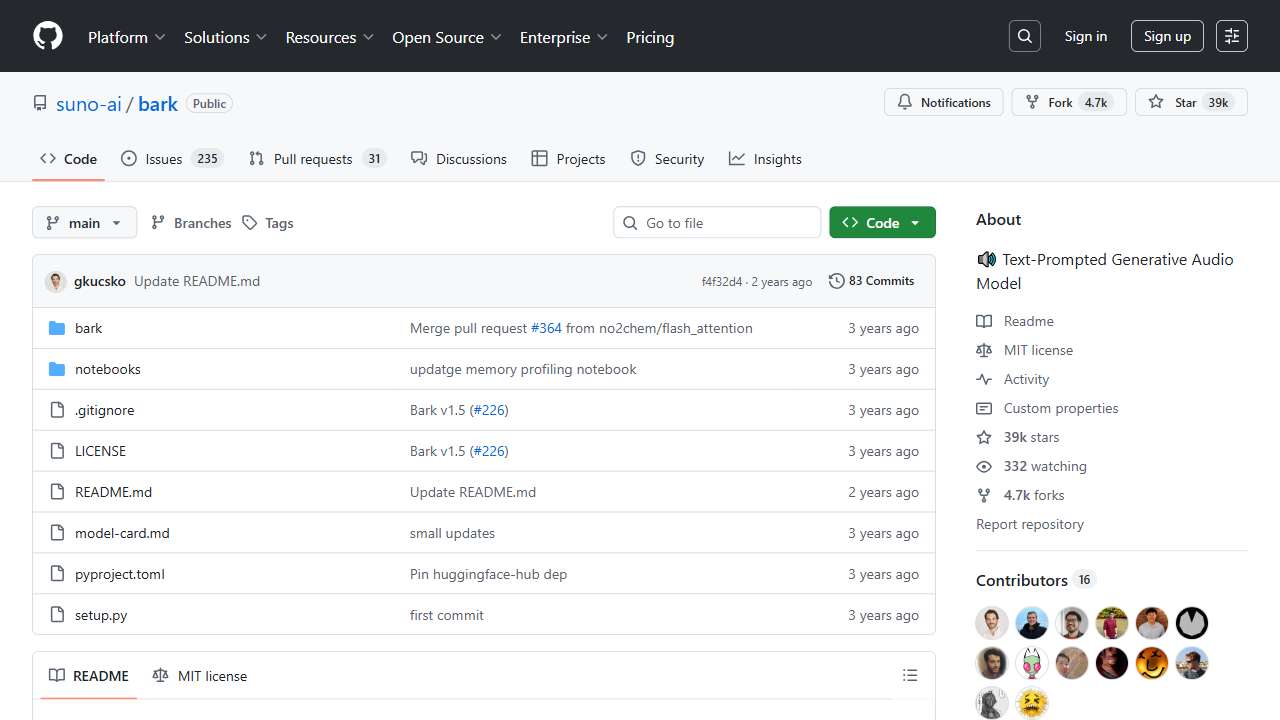This screenshot has height=720, width=1280.
Task: Expand the Open Source menu
Action: tap(446, 37)
